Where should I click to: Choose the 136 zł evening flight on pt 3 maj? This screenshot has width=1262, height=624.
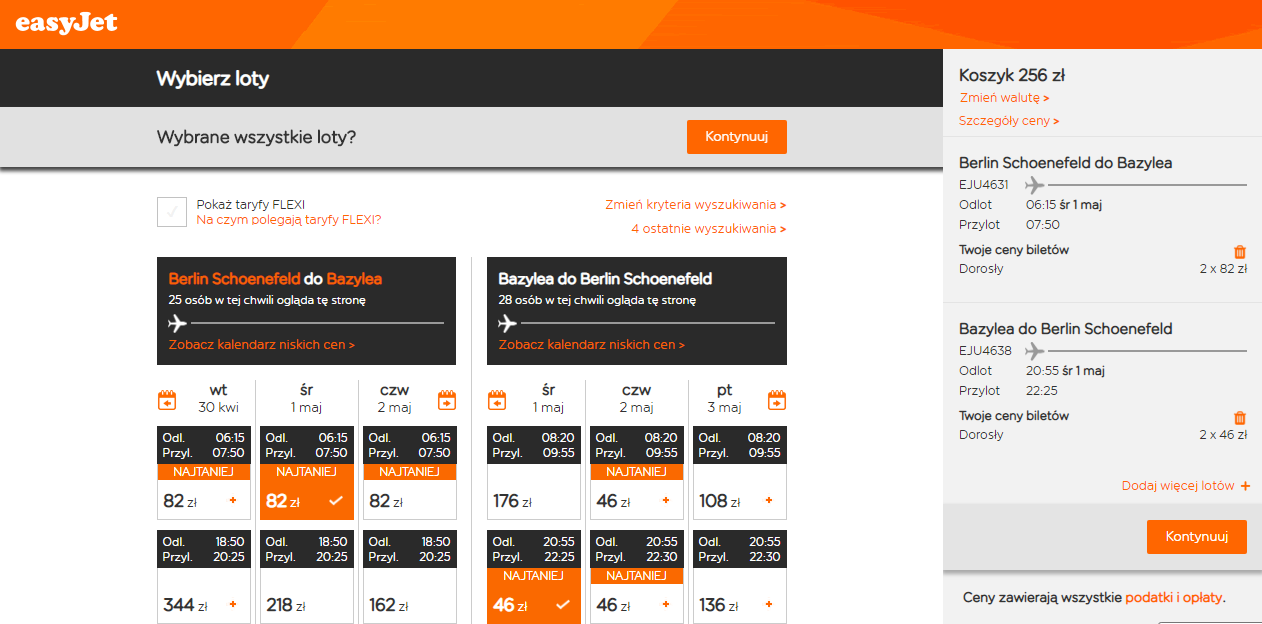pyautogui.click(x=740, y=575)
